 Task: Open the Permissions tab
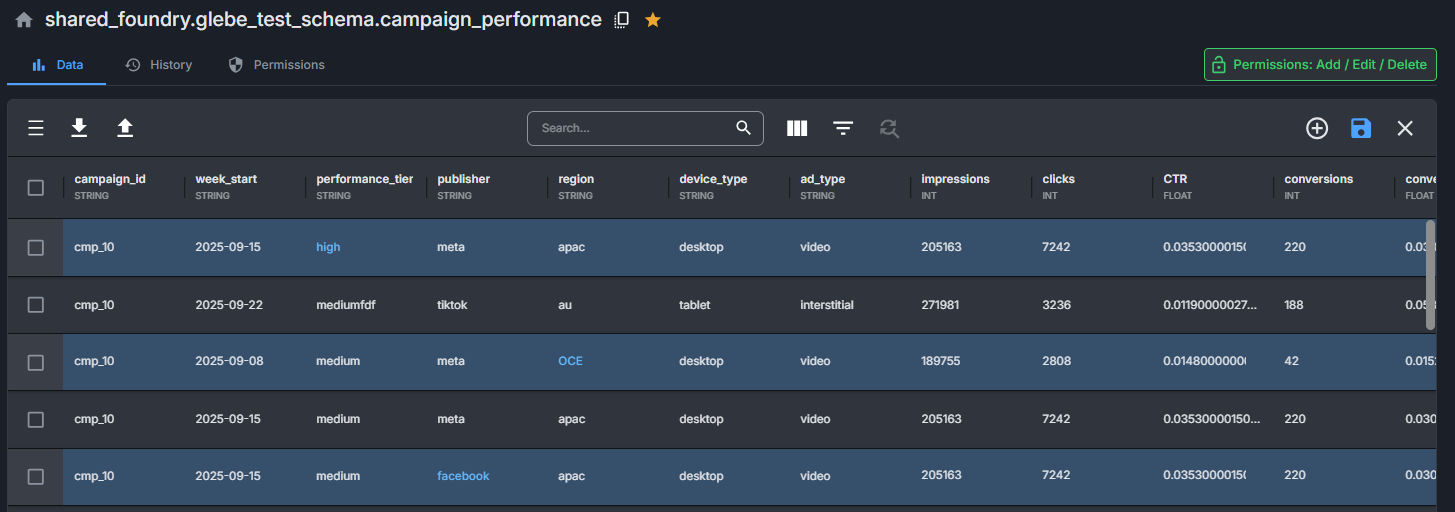pyautogui.click(x=277, y=65)
